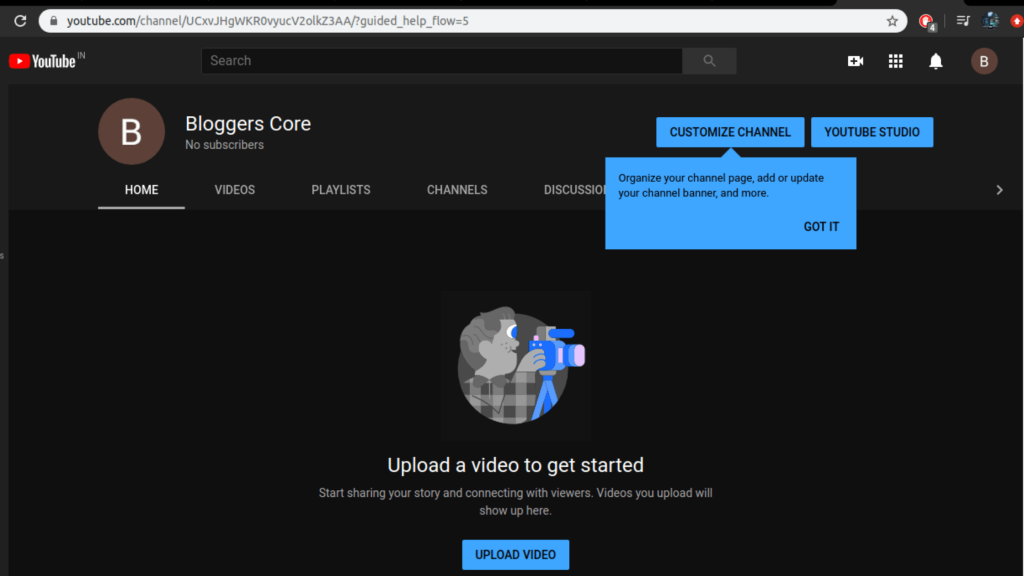
Task: Bookmark this page with the star icon
Action: (x=892, y=21)
